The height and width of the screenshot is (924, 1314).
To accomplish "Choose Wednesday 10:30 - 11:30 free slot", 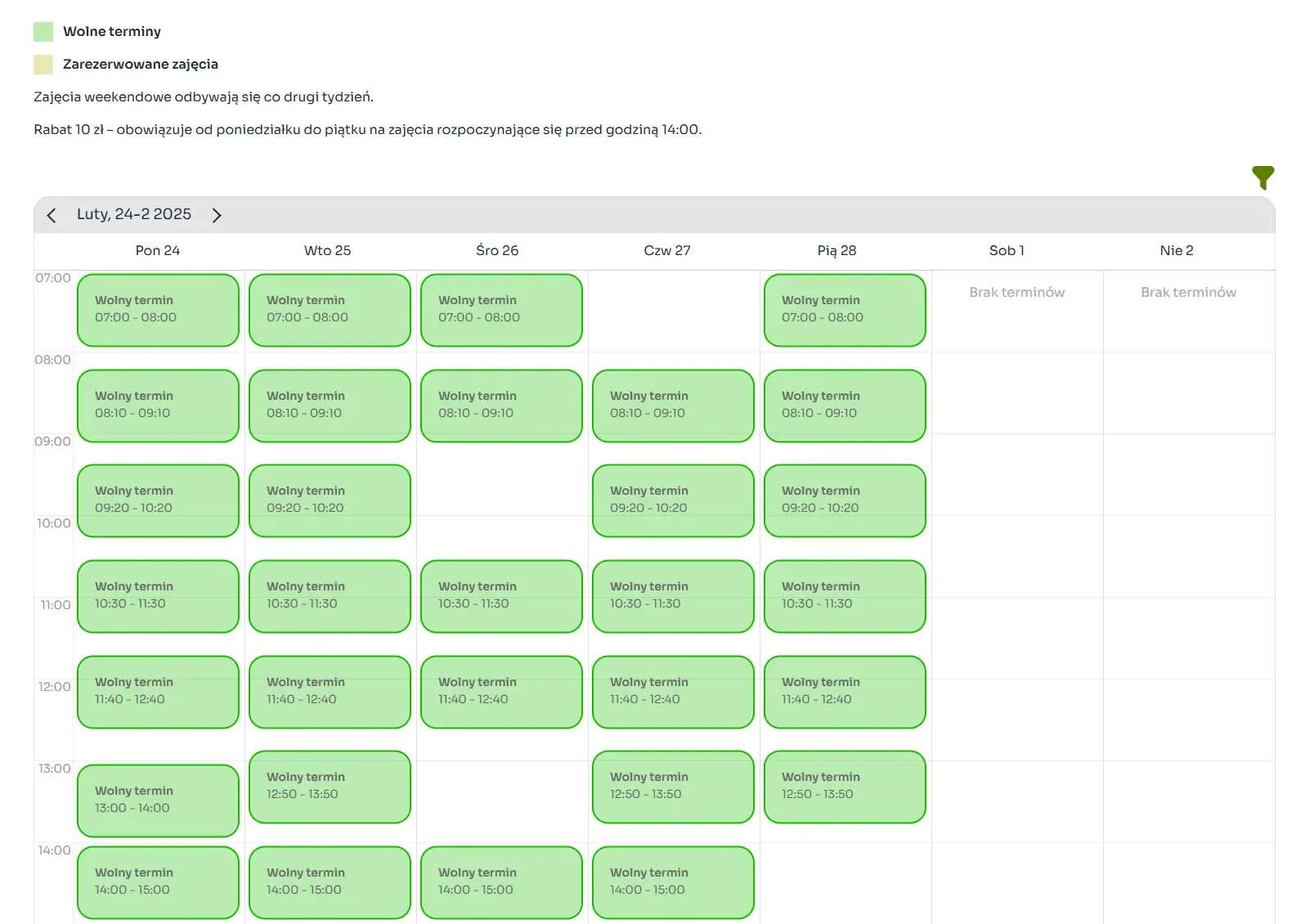I will [x=501, y=596].
